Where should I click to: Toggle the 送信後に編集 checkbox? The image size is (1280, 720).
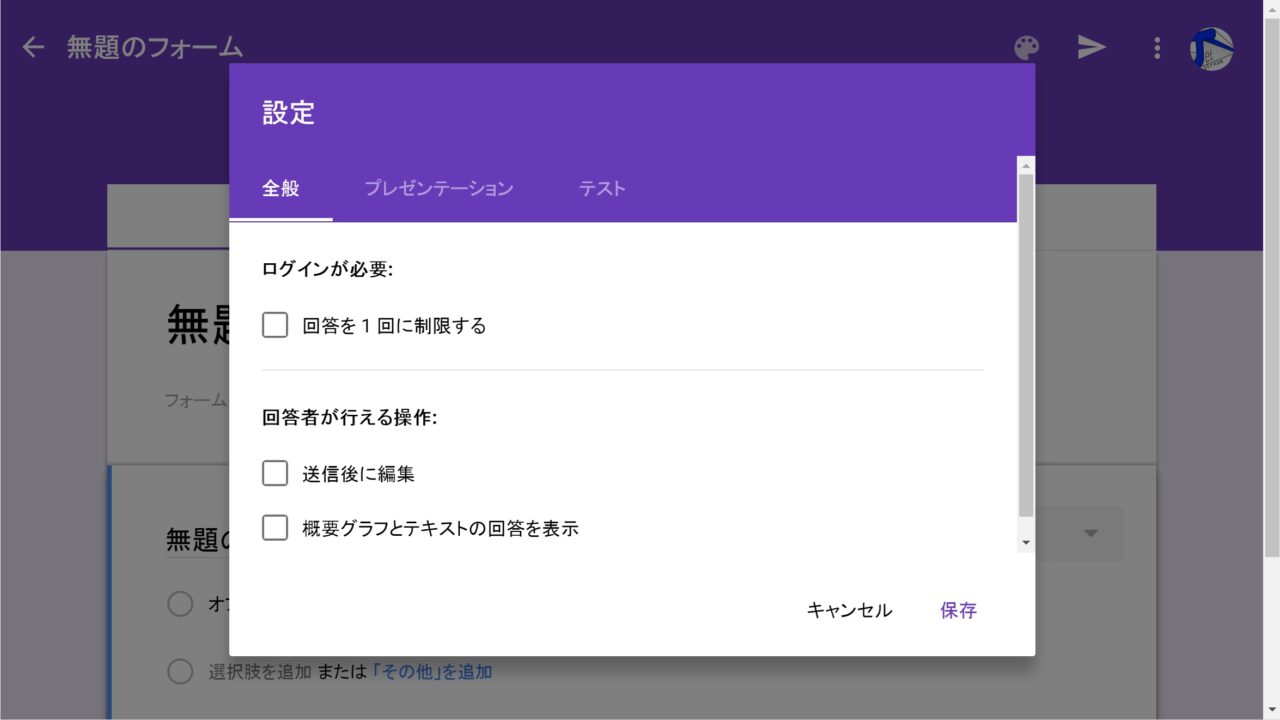(x=275, y=473)
